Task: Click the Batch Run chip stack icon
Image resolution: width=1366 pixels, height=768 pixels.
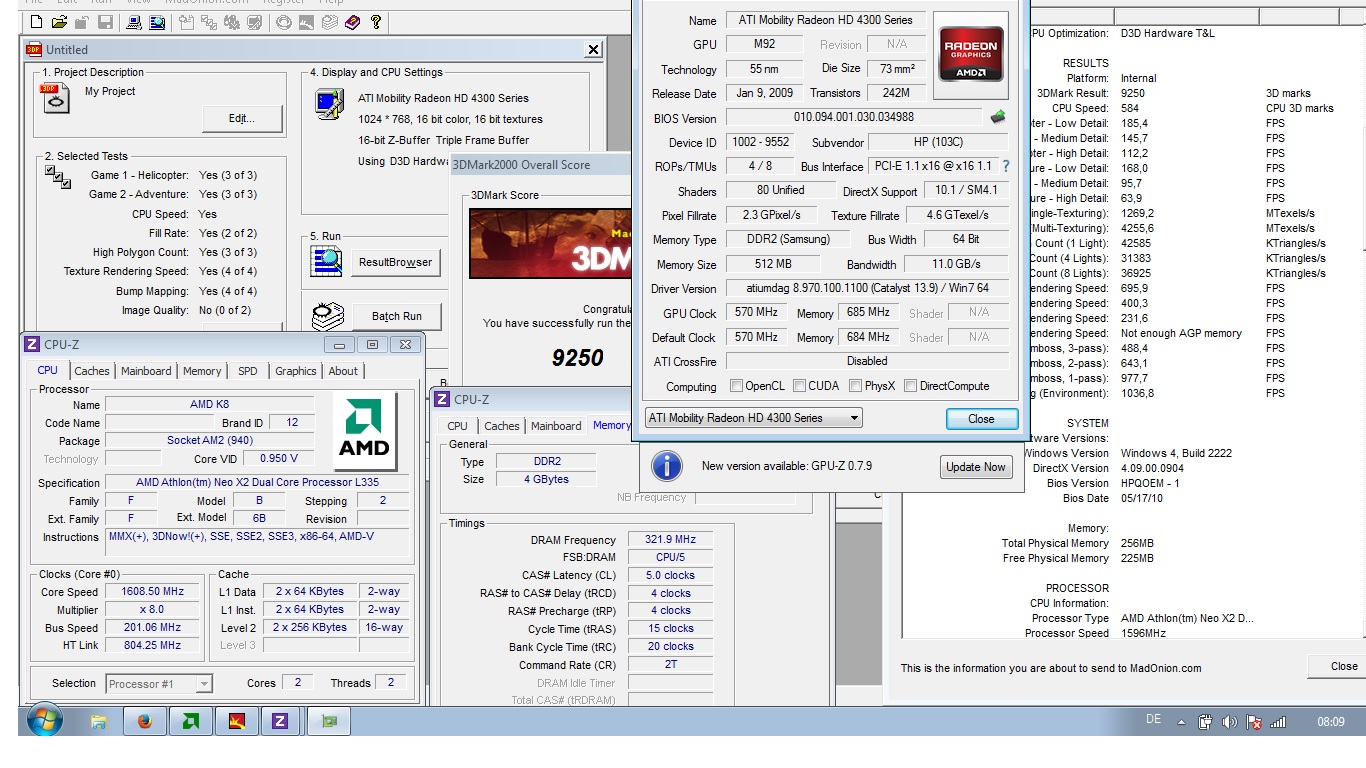Action: pyautogui.click(x=327, y=316)
